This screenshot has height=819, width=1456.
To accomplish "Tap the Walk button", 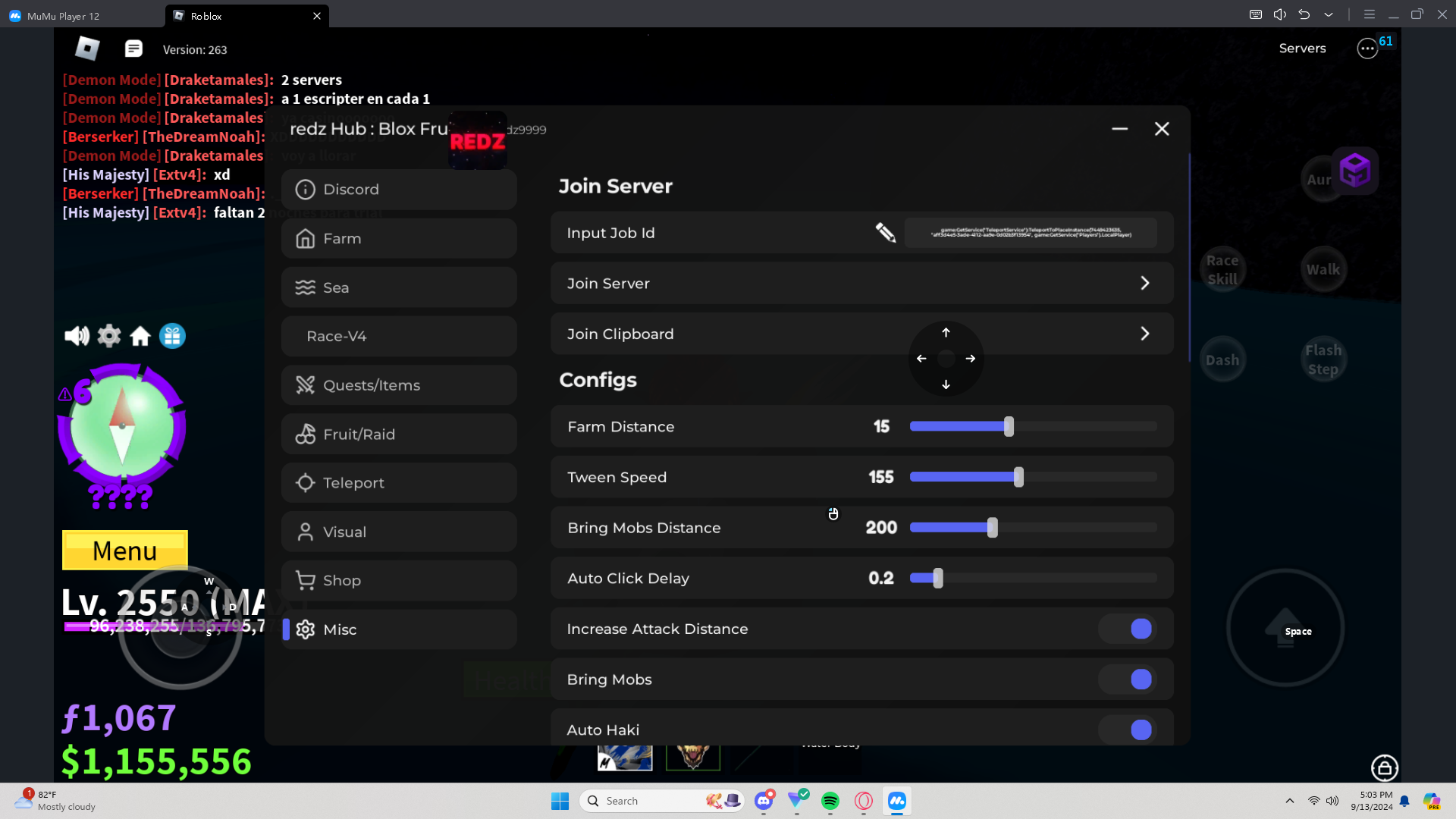I will click(1323, 269).
